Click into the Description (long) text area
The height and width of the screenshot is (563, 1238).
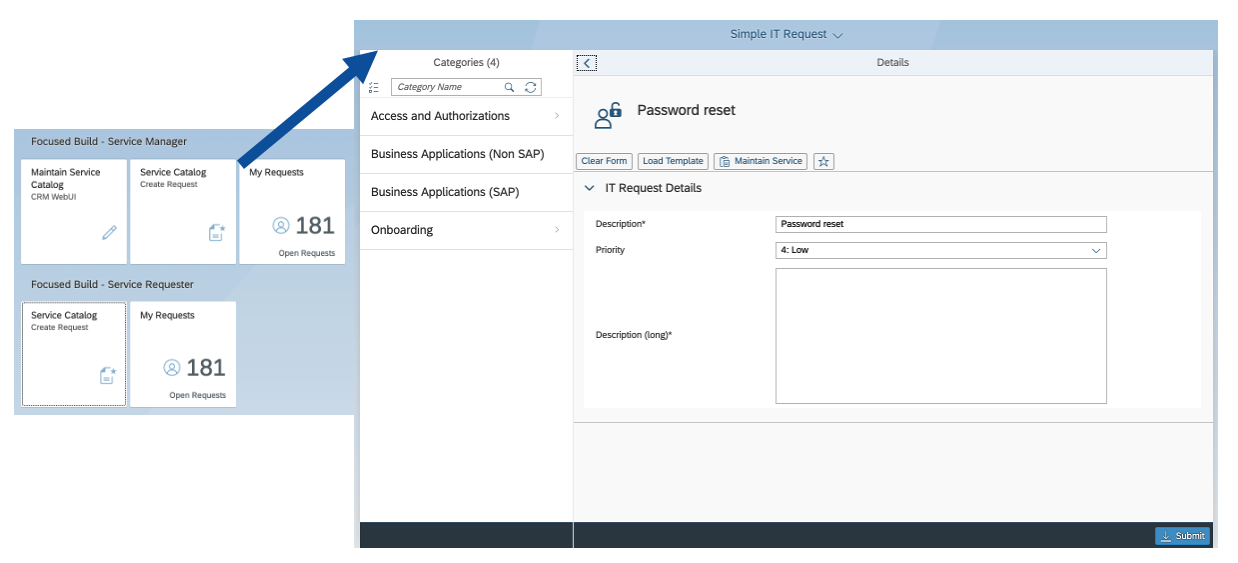[940, 335]
